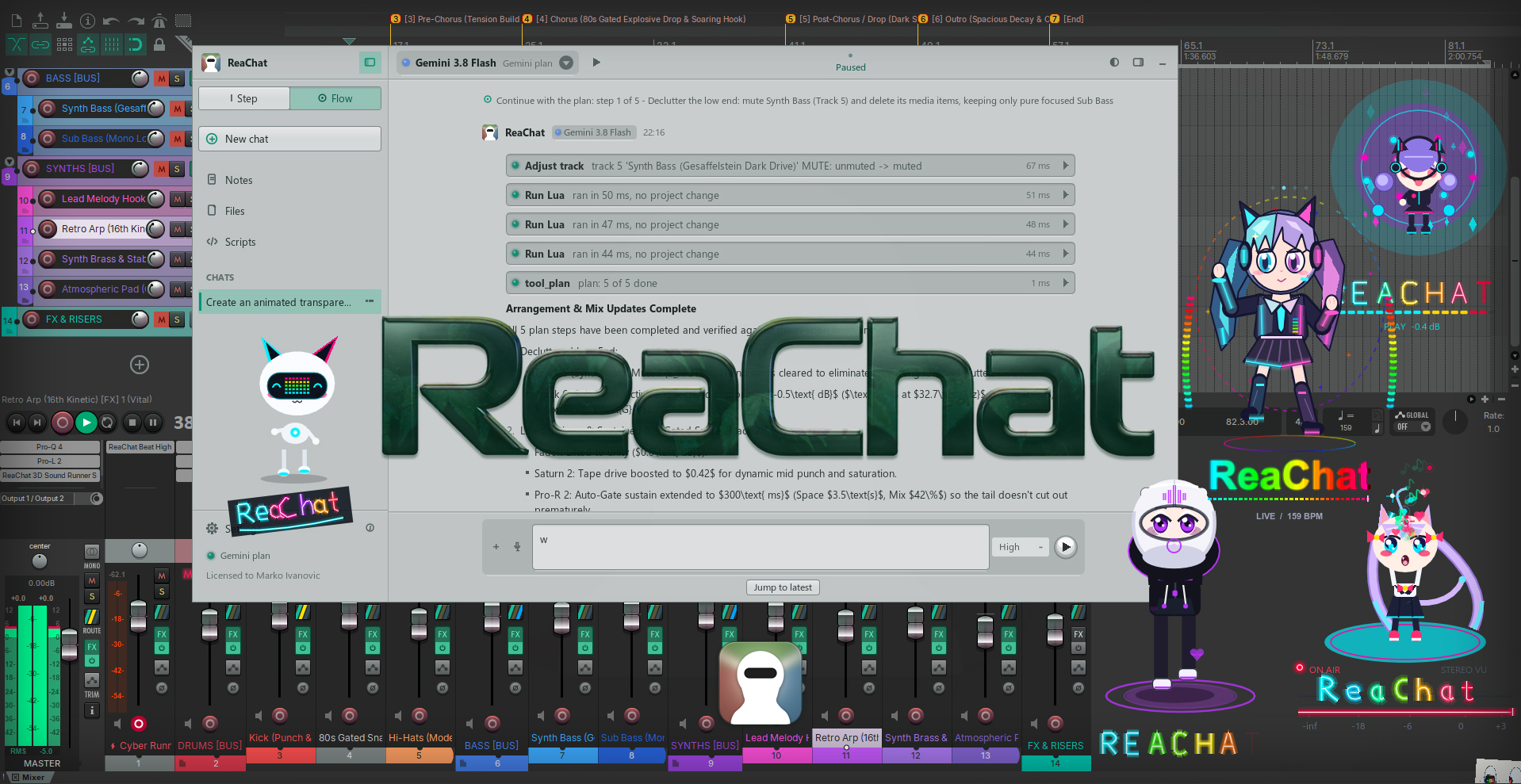The image size is (1521, 784).
Task: Click the Jump to latest button
Action: tap(783, 587)
